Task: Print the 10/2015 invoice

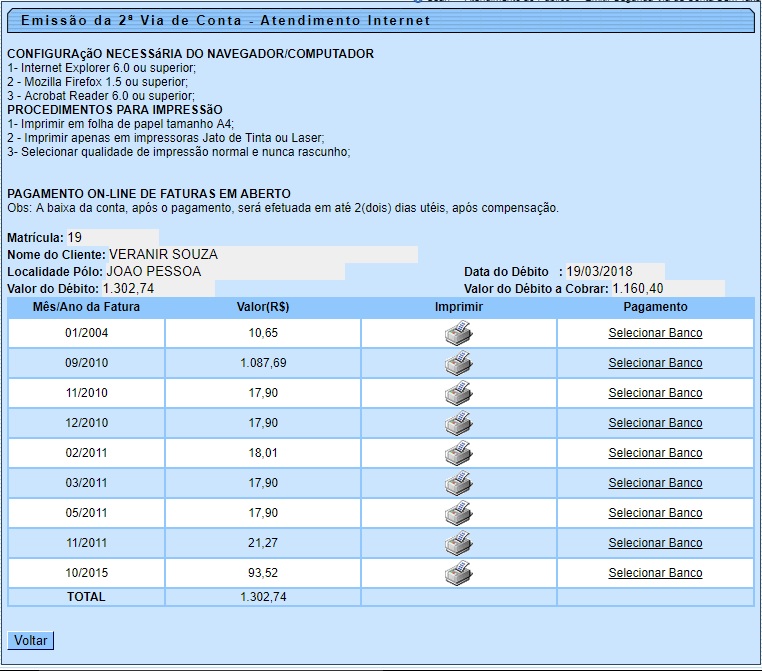Action: coord(458,573)
